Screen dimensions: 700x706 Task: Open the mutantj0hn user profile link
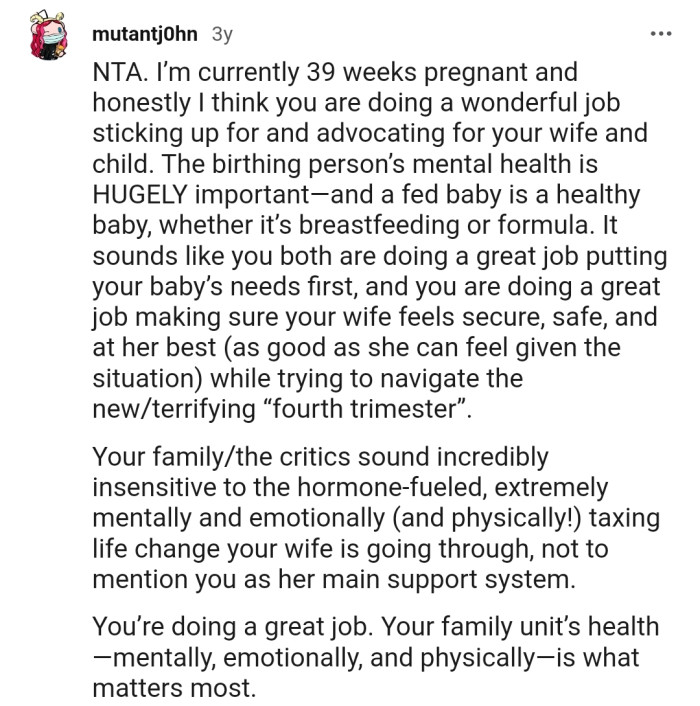pos(145,34)
